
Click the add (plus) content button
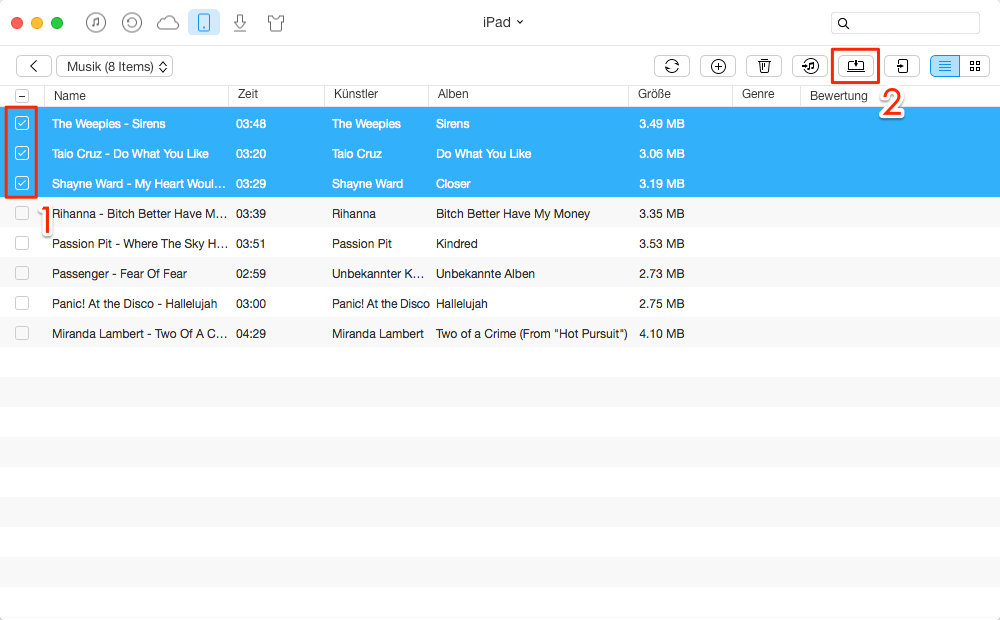[x=718, y=66]
